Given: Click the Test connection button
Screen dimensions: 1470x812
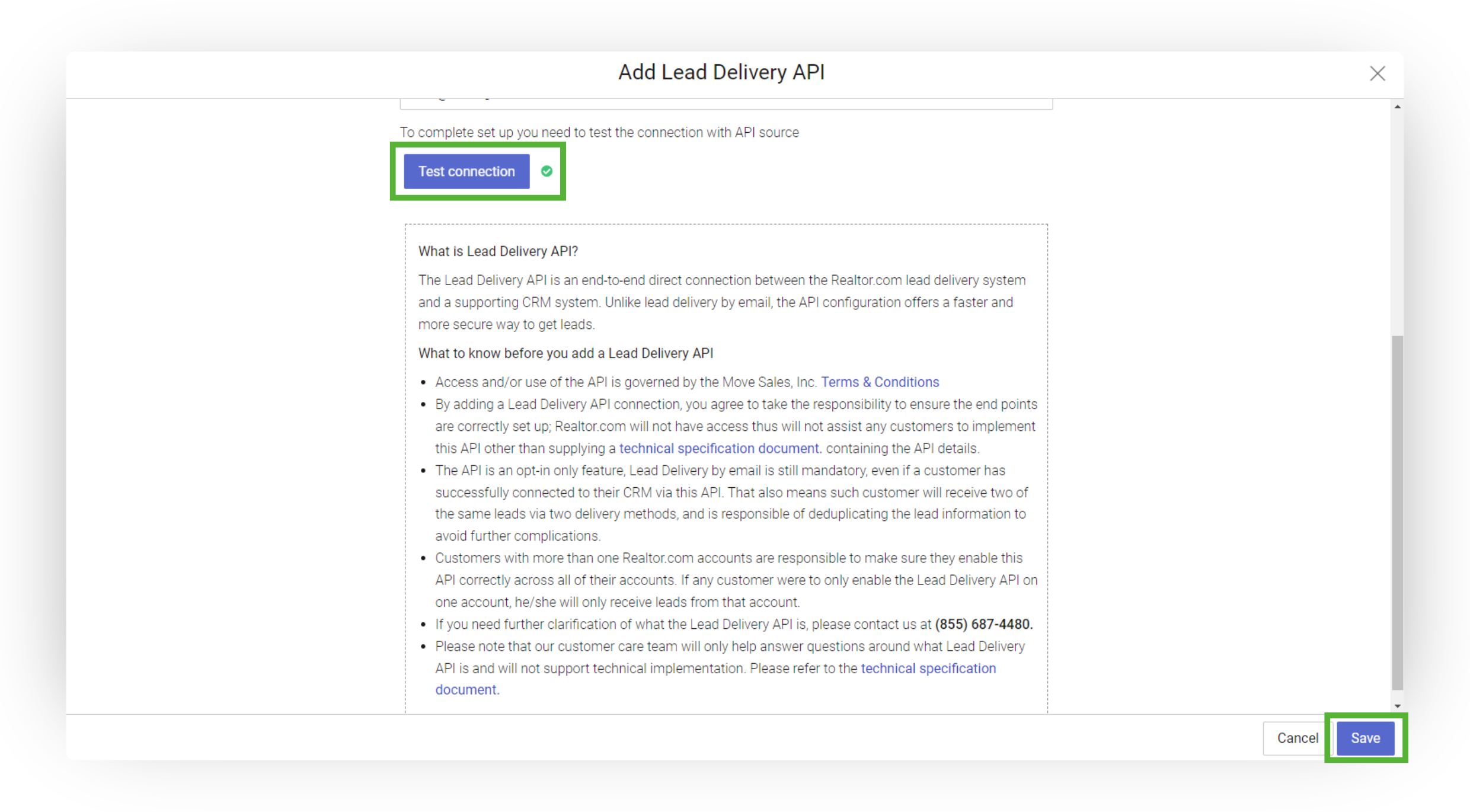Looking at the screenshot, I should [x=466, y=171].
